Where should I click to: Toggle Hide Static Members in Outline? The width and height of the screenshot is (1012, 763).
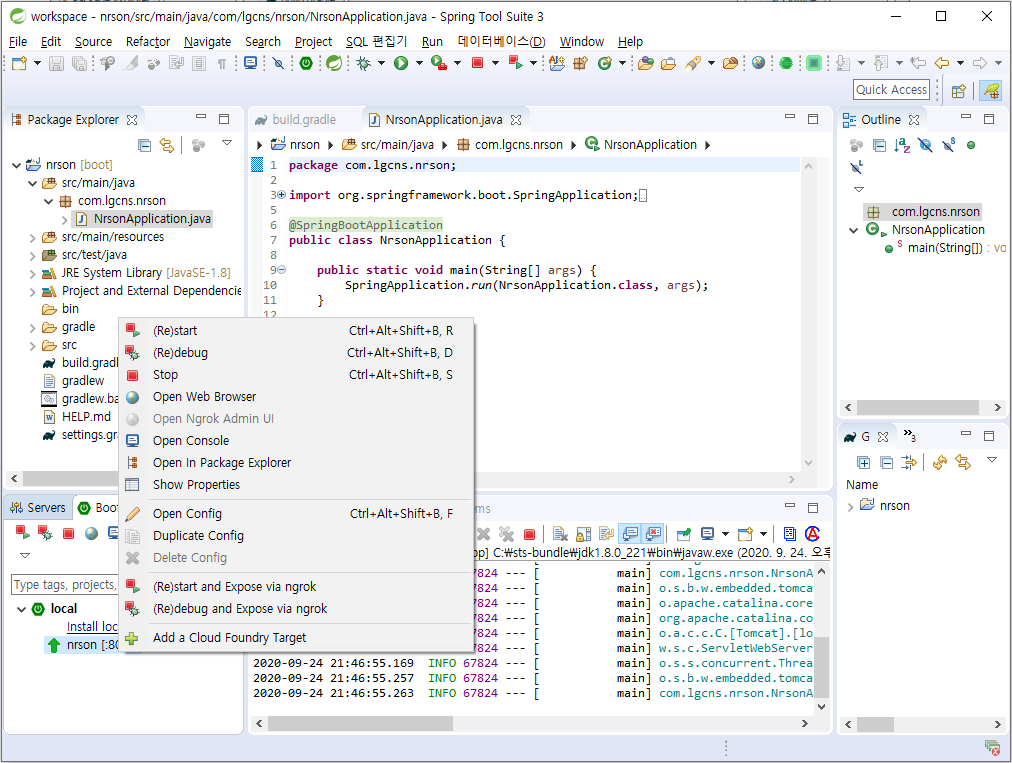tap(947, 145)
